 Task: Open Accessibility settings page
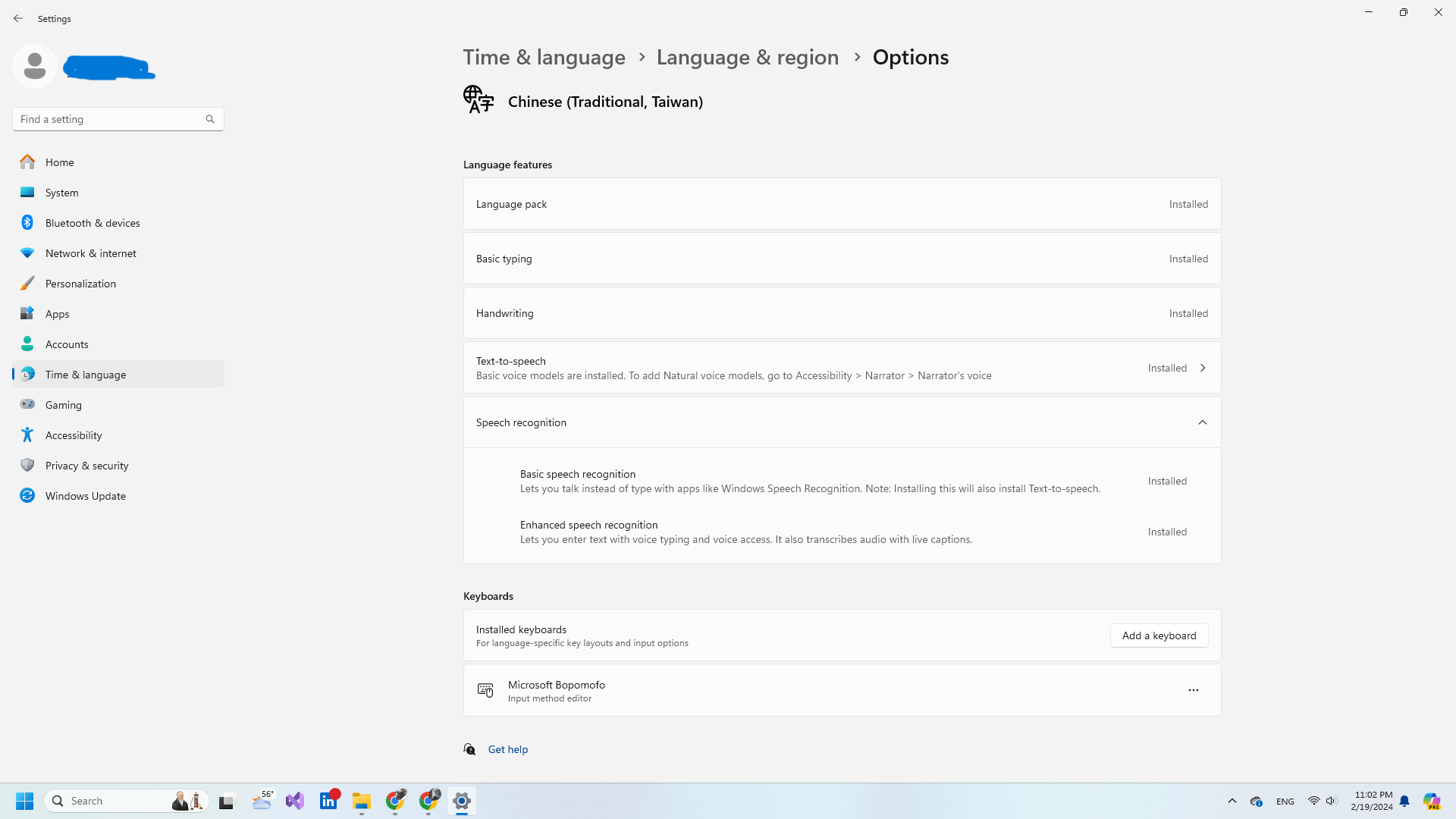pyautogui.click(x=73, y=435)
